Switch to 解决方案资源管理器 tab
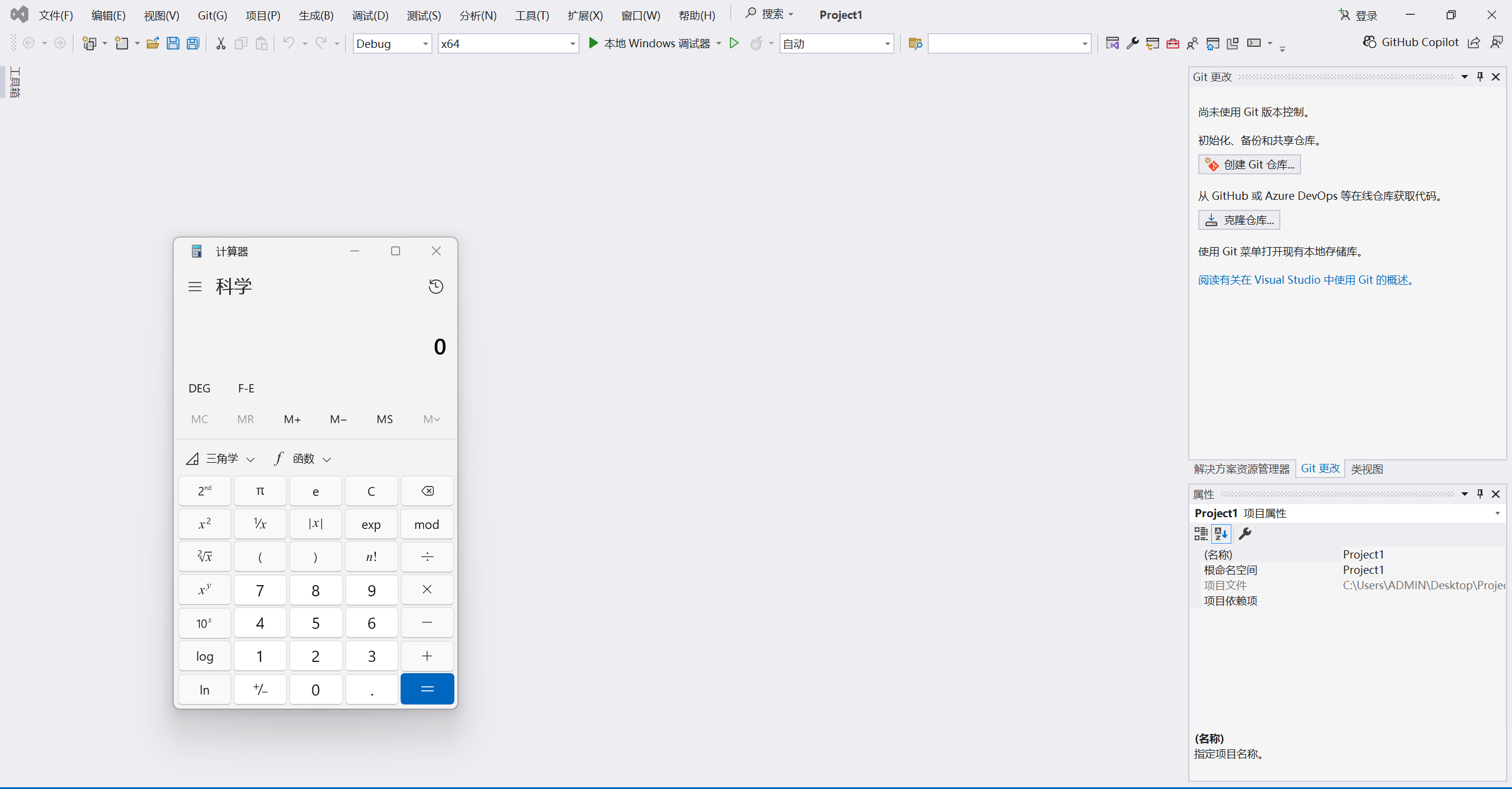 (1241, 469)
